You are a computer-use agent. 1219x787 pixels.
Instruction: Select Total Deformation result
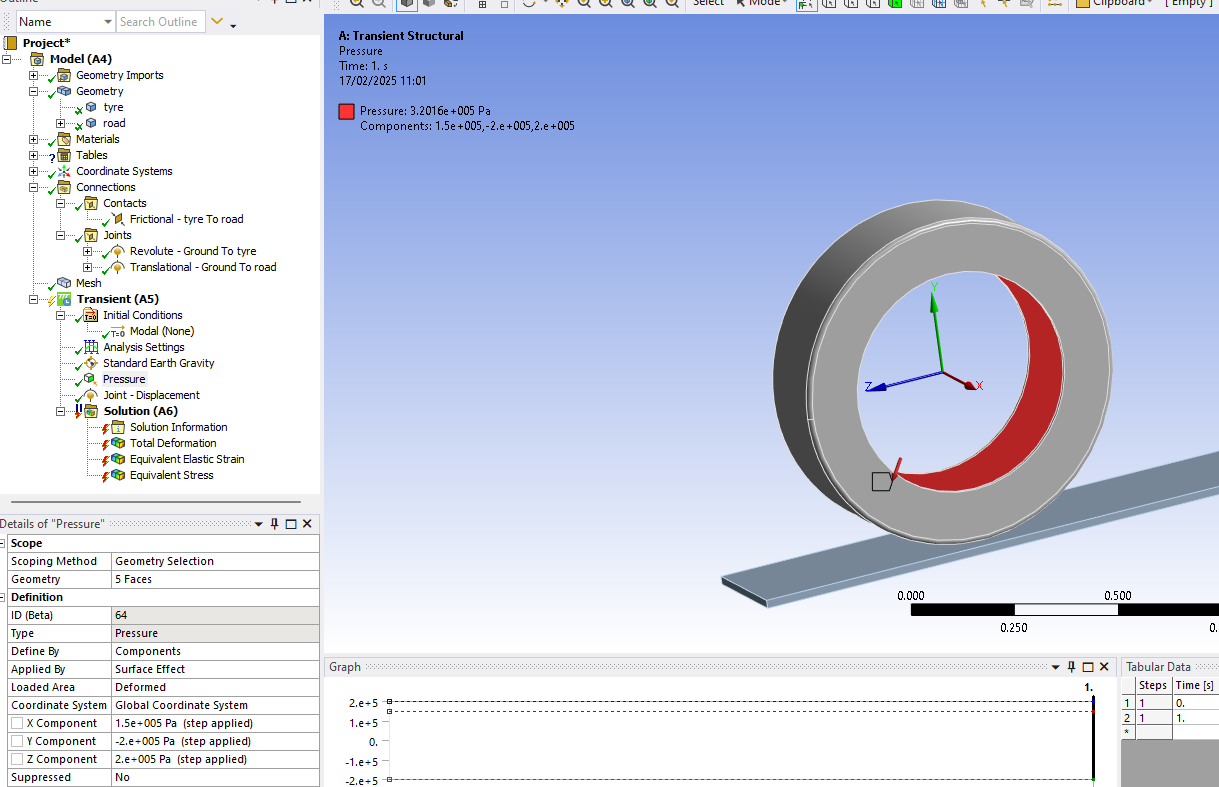pos(172,443)
